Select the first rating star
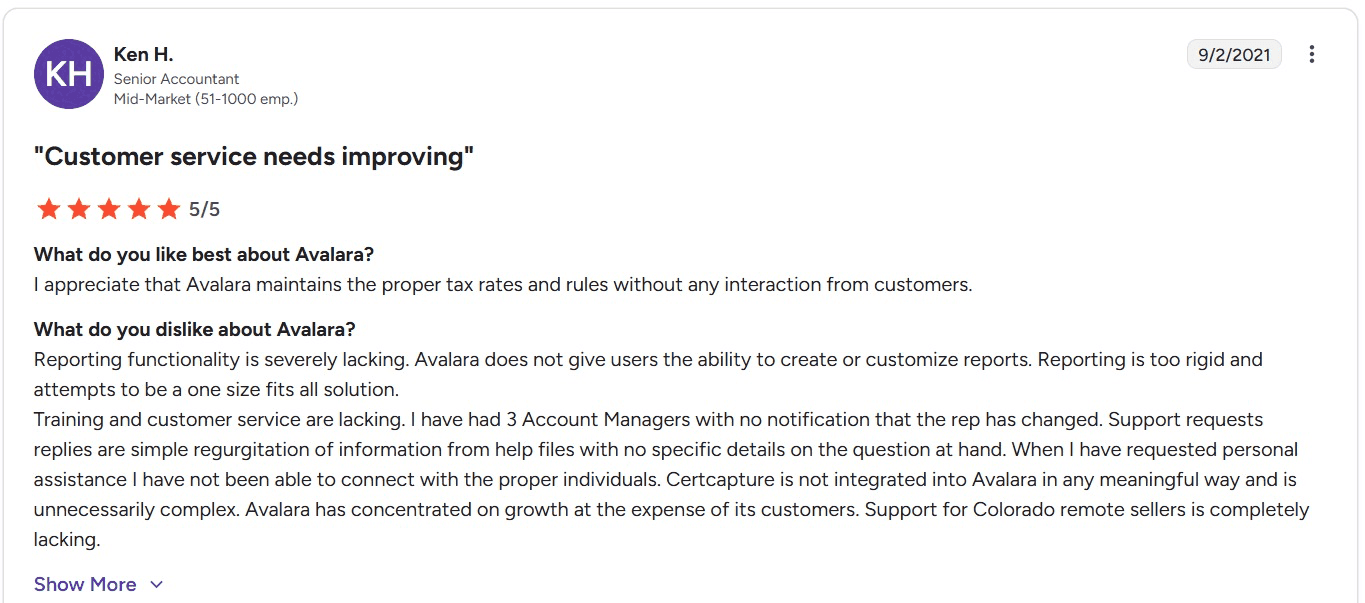The height and width of the screenshot is (603, 1365). click(x=48, y=208)
